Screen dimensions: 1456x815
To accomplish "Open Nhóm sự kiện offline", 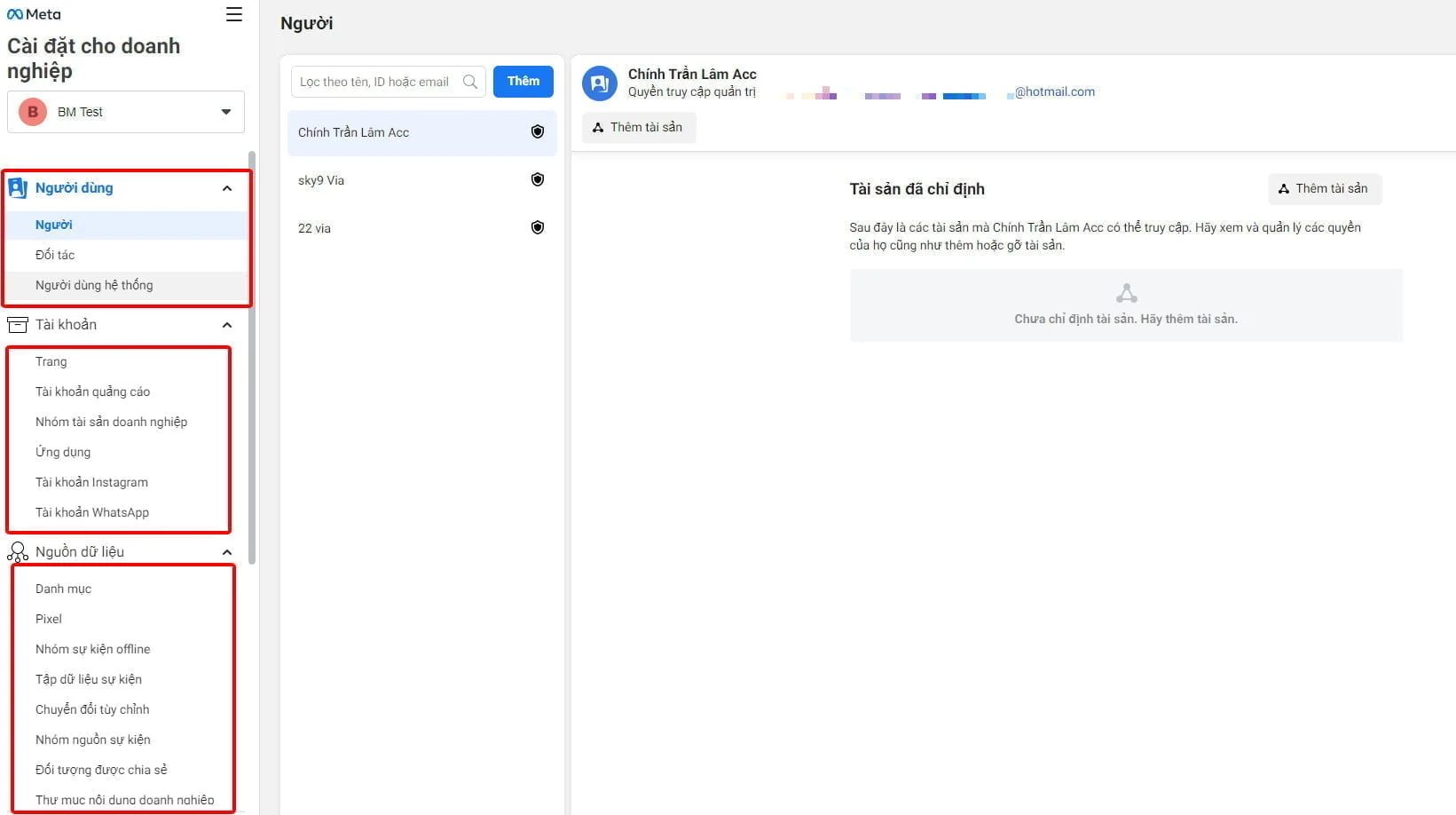I will point(92,649).
